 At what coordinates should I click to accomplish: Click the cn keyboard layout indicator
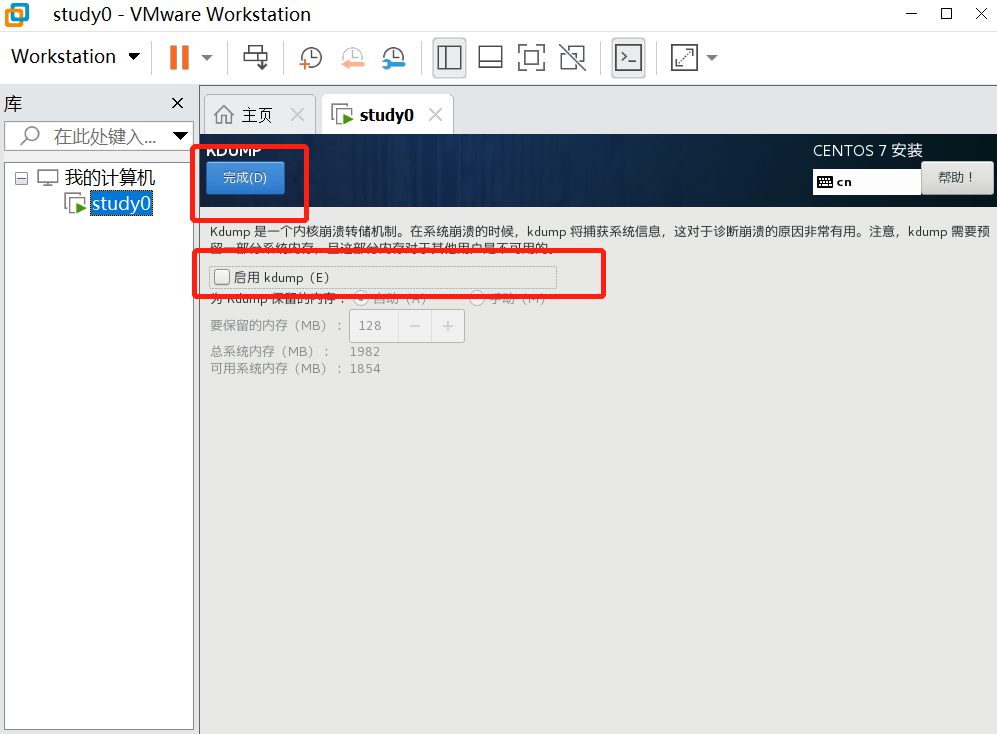(x=867, y=182)
